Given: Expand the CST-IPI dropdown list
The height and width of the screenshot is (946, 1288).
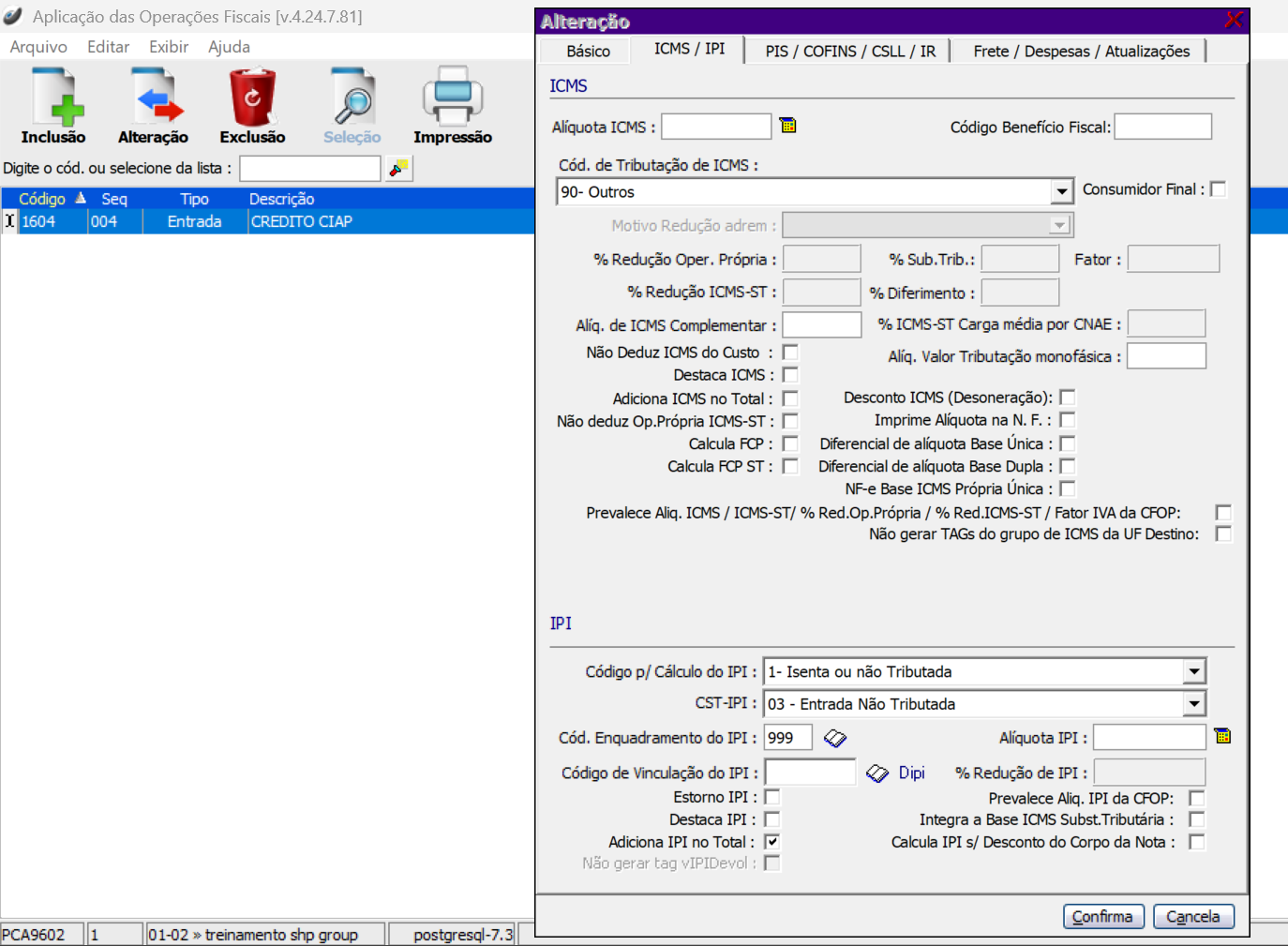Looking at the screenshot, I should click(x=1193, y=704).
